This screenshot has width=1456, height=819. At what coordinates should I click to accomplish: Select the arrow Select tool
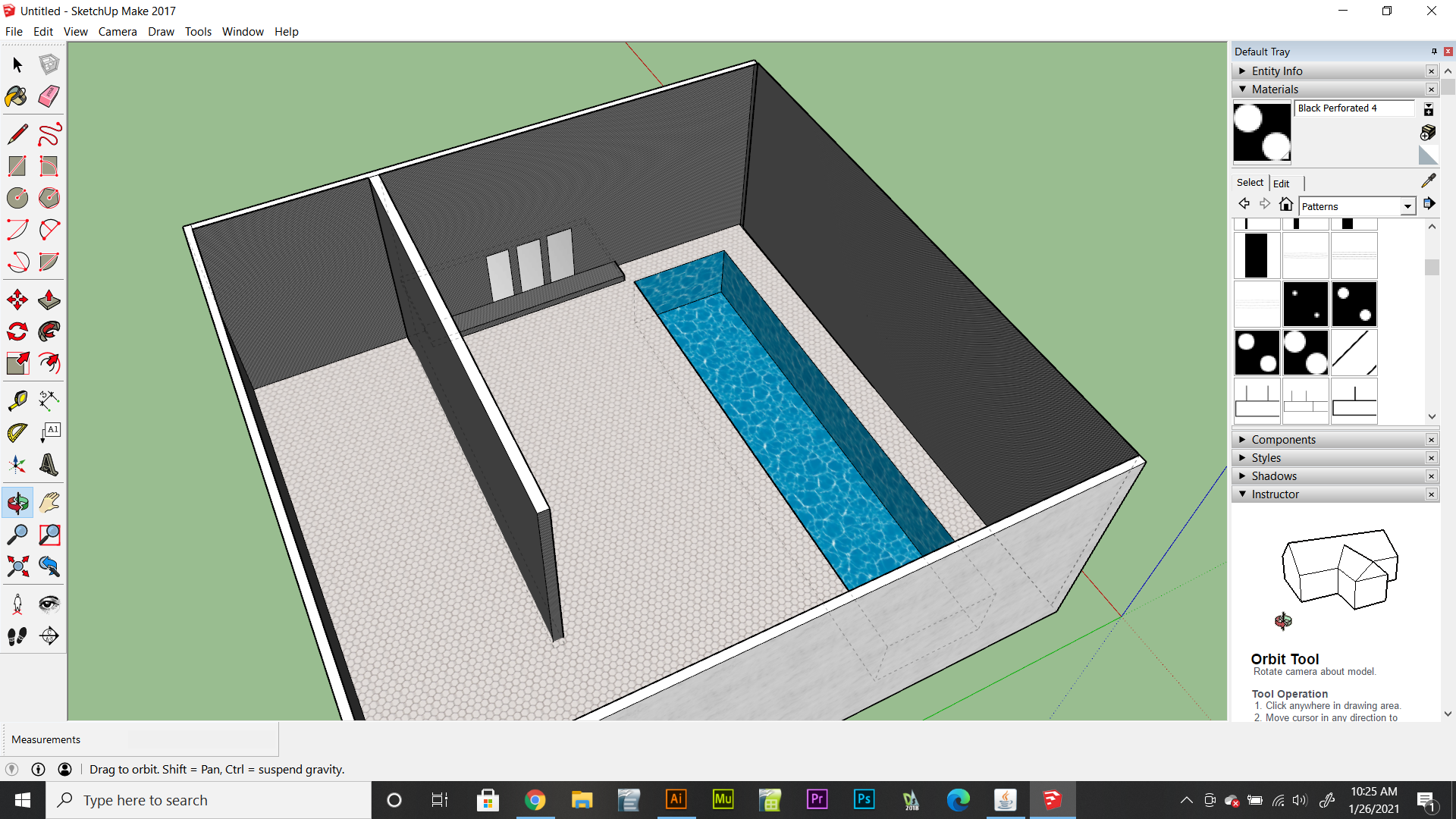point(17,64)
